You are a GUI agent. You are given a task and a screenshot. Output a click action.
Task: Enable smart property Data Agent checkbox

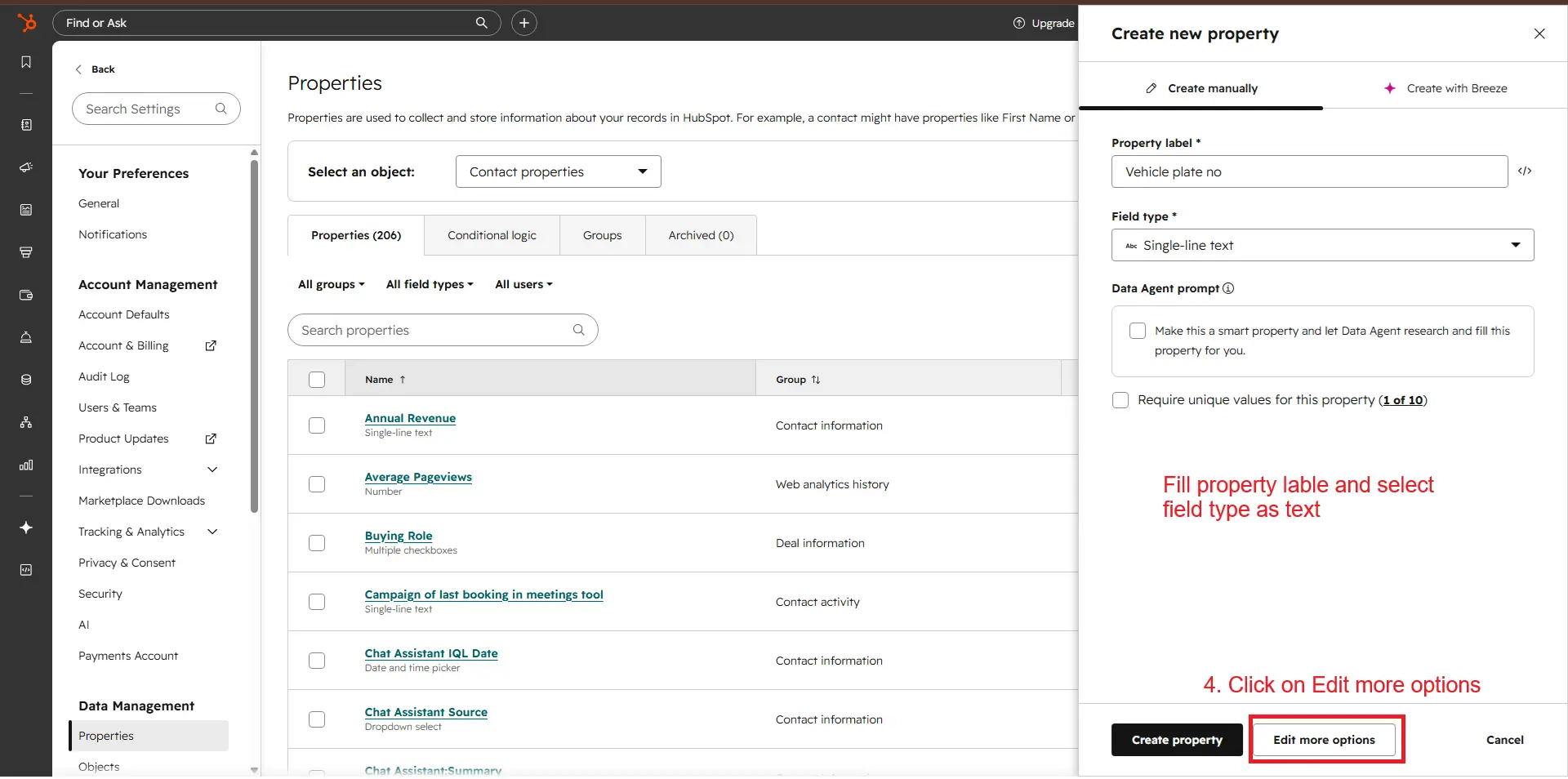pyautogui.click(x=1138, y=331)
